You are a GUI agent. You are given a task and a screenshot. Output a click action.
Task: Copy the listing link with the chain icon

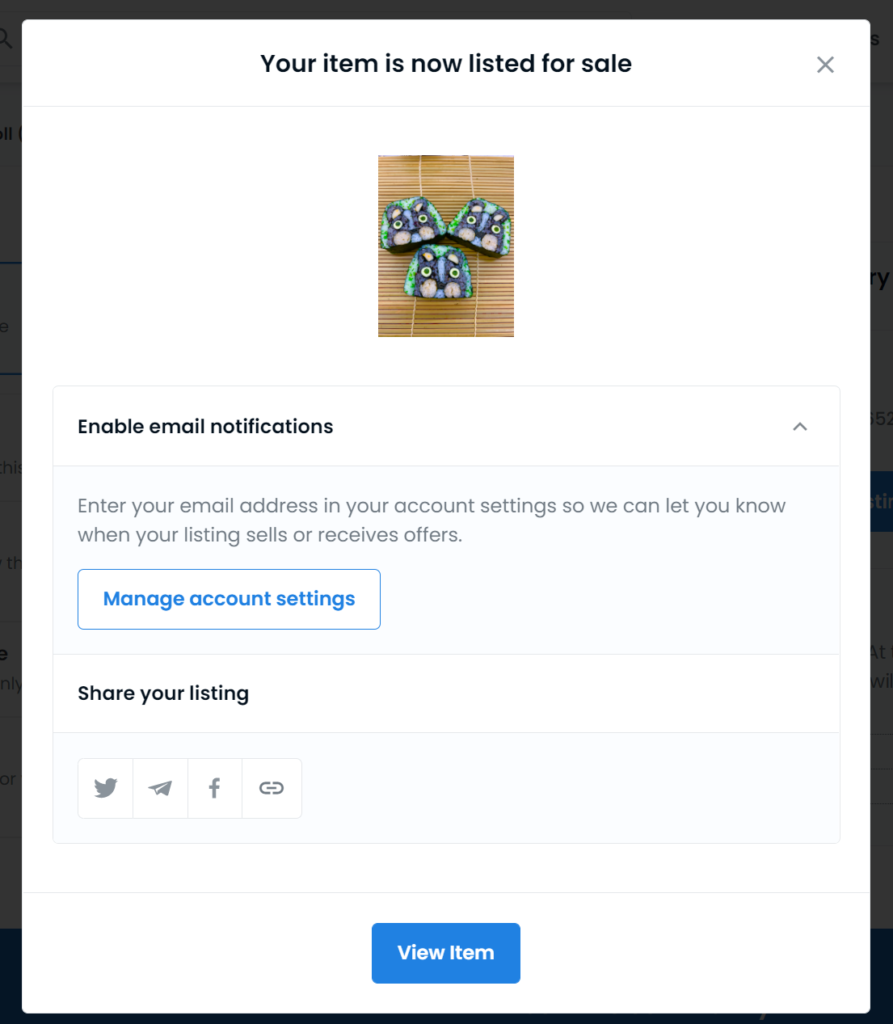pos(271,788)
